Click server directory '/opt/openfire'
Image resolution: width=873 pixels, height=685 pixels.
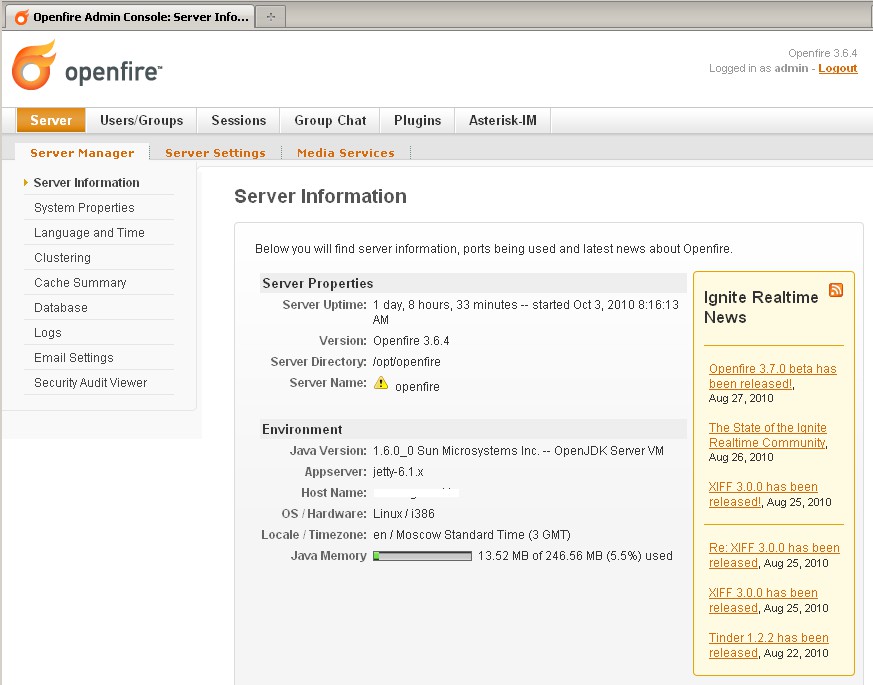pyautogui.click(x=406, y=362)
